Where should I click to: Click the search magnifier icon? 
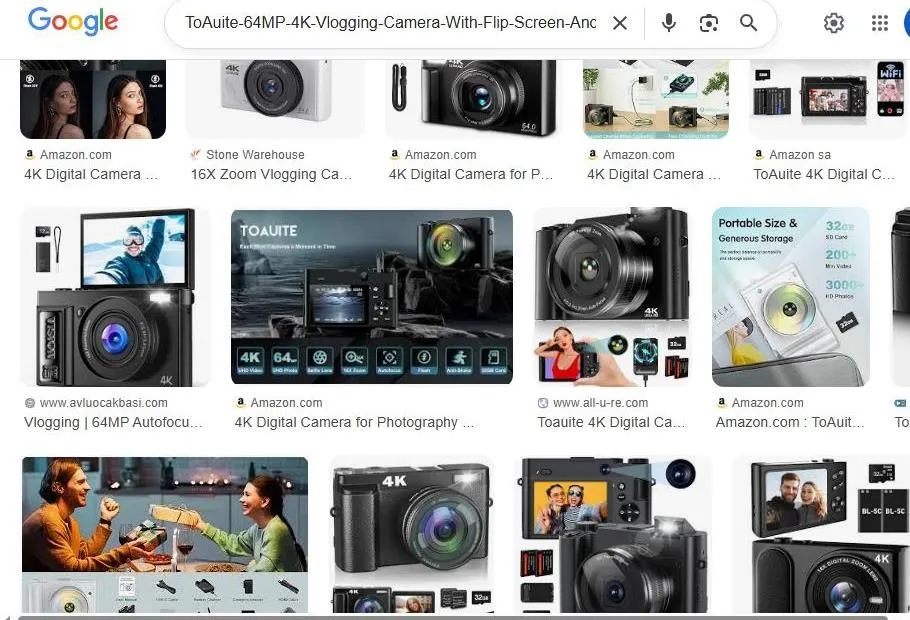pos(748,22)
